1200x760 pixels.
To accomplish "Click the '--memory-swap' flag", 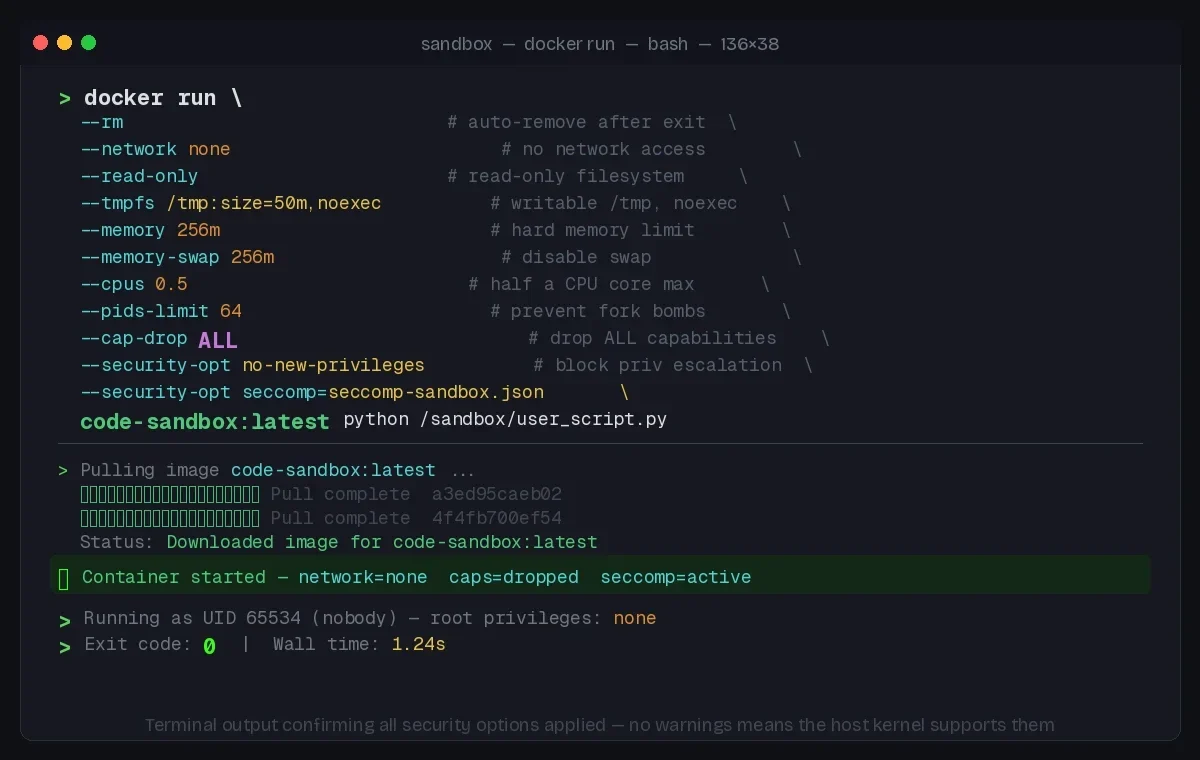I will click(150, 257).
